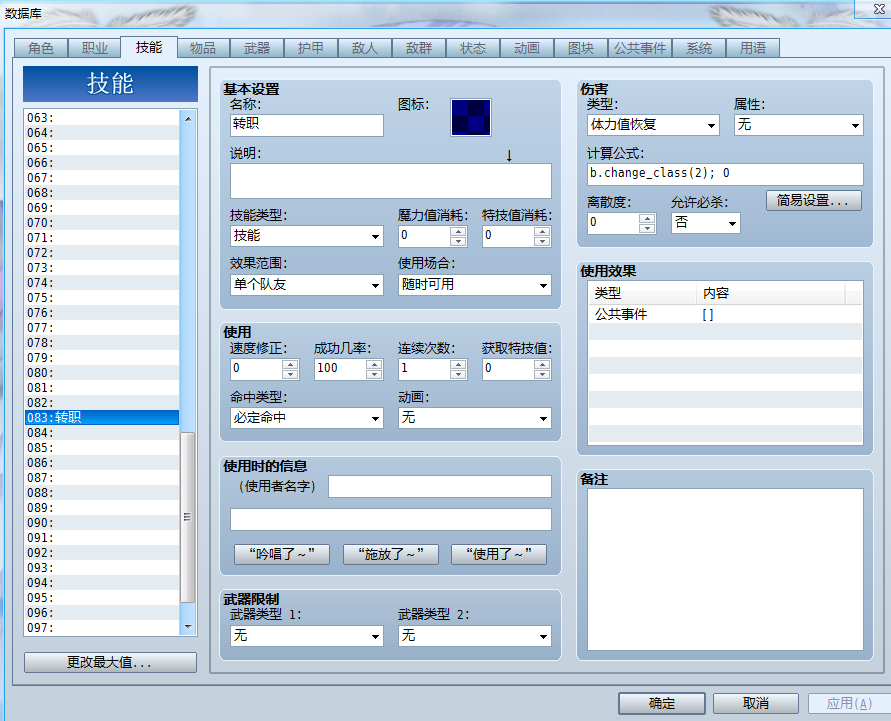Open the 状态 tab

[x=473, y=48]
